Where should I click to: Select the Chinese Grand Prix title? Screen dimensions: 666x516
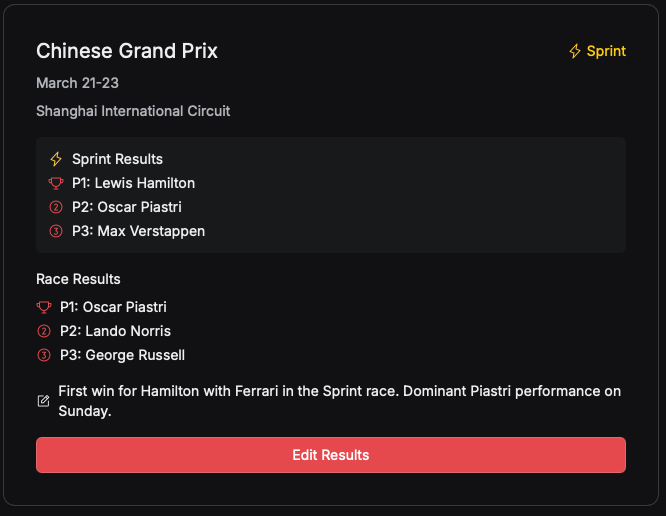click(127, 51)
